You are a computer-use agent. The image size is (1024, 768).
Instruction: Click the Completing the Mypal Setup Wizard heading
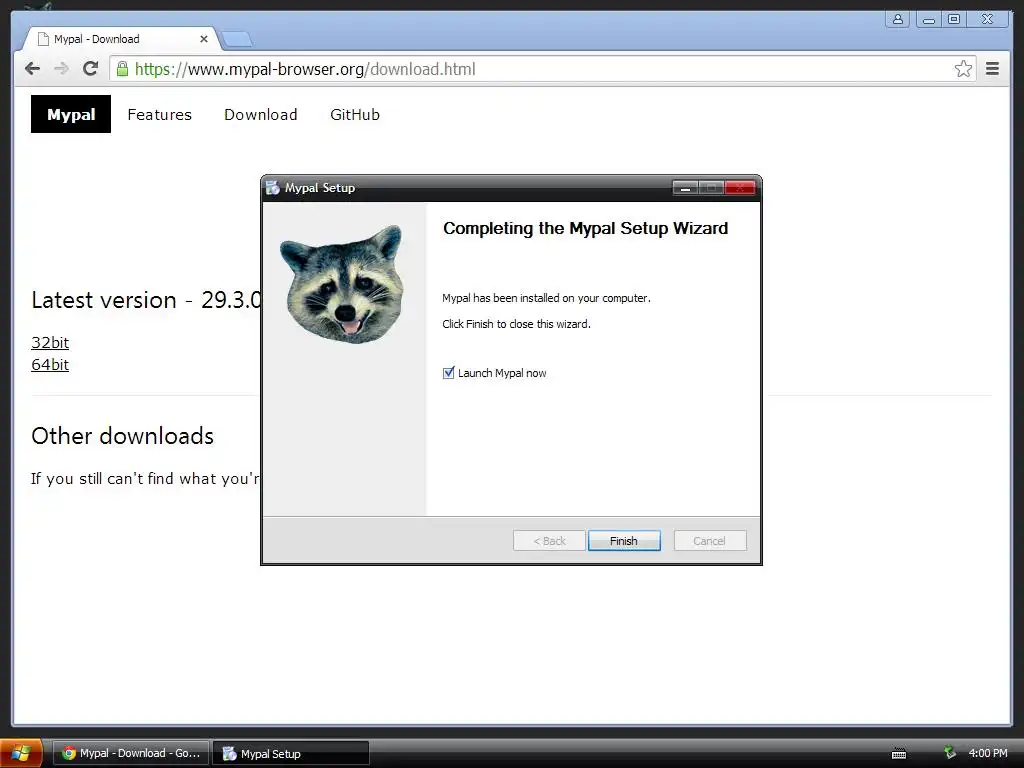click(585, 228)
